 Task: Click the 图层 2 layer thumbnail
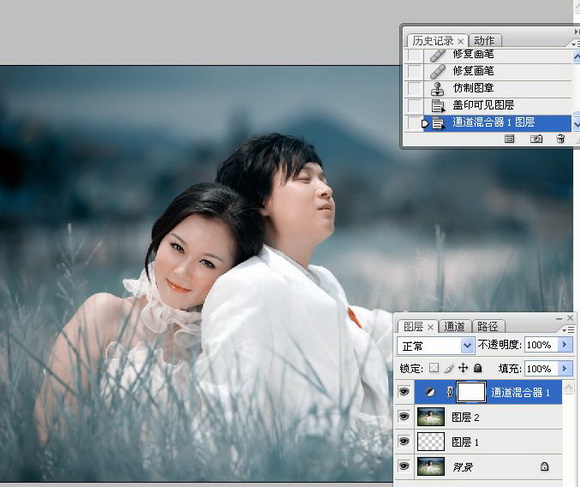pos(431,417)
